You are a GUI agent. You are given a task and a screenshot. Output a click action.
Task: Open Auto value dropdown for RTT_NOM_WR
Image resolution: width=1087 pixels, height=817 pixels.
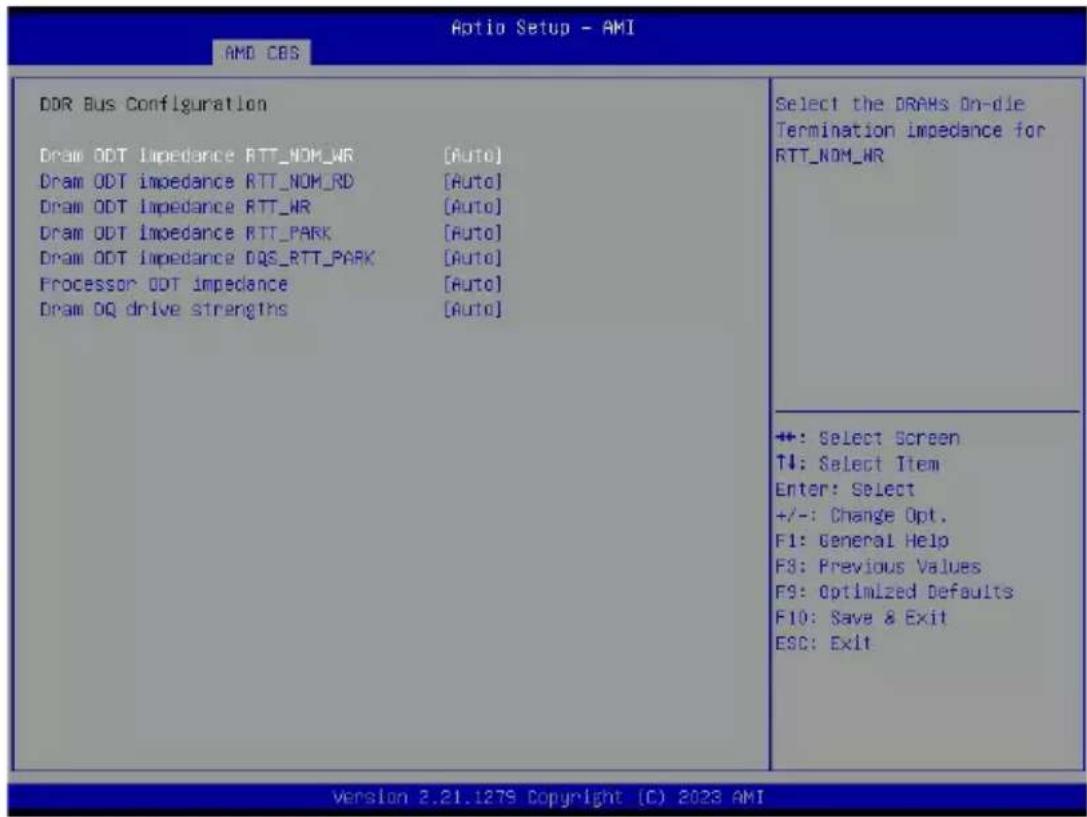[x=472, y=155]
